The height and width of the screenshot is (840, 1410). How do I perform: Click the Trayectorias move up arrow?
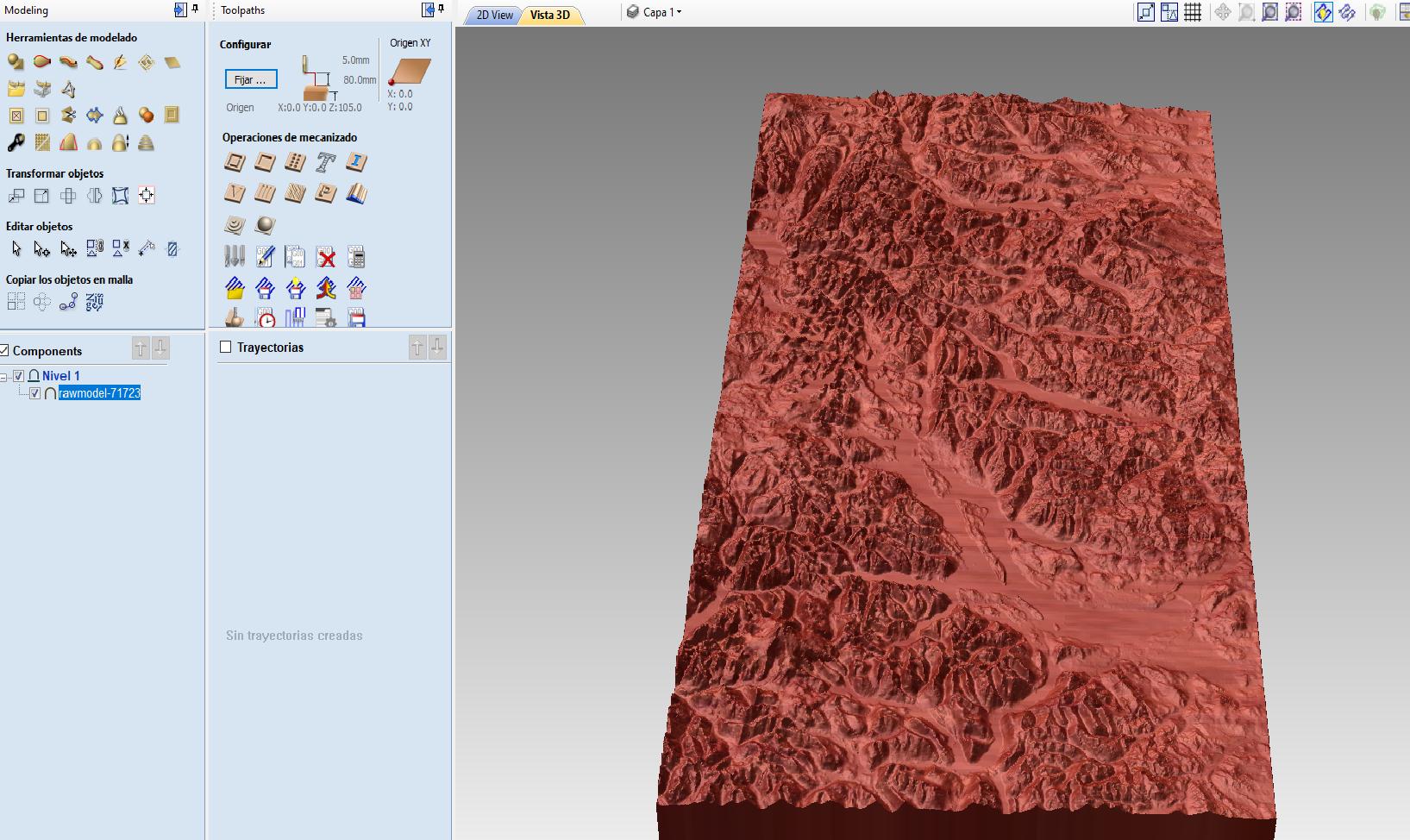pos(417,347)
